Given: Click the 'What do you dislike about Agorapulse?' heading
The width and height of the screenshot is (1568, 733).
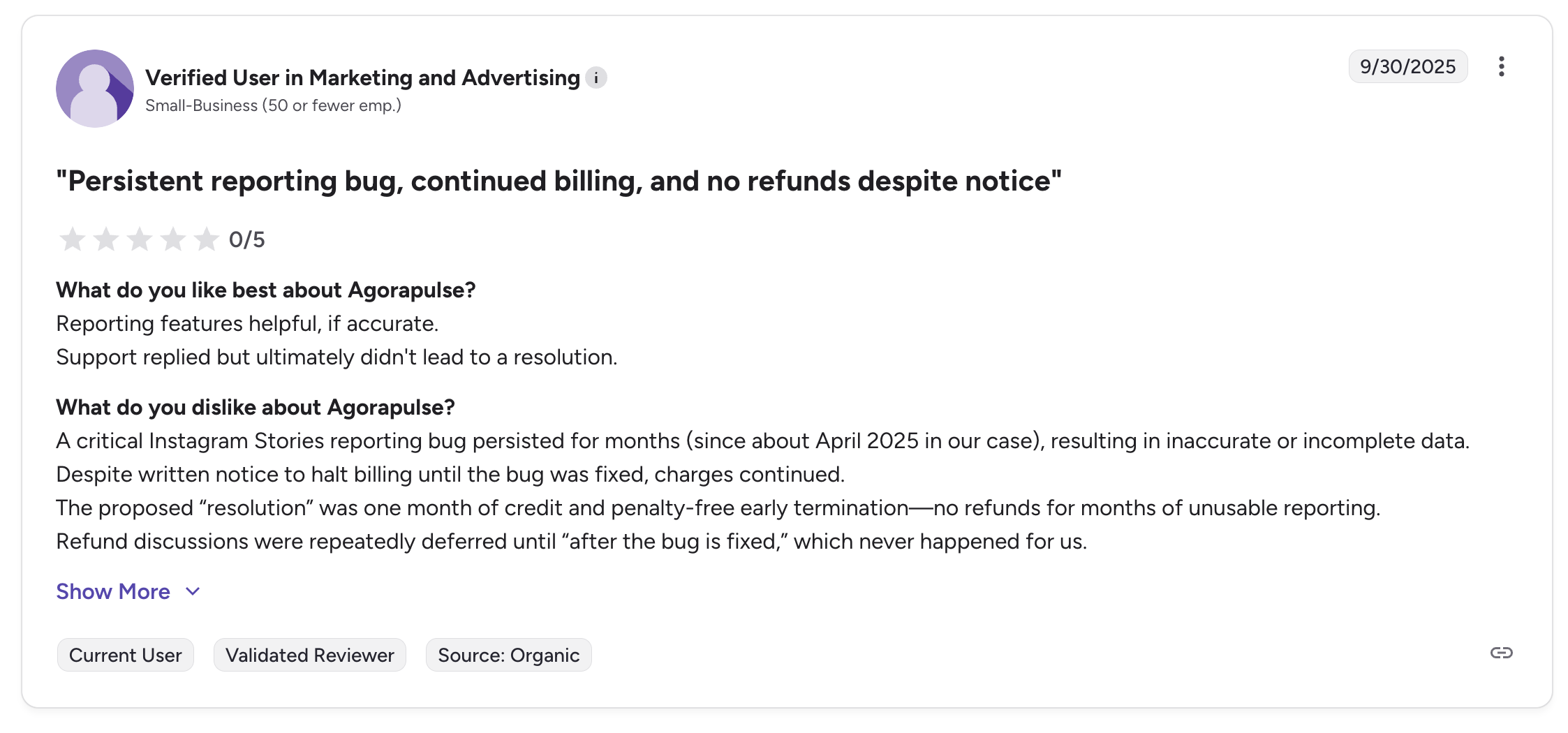Looking at the screenshot, I should [x=256, y=407].
